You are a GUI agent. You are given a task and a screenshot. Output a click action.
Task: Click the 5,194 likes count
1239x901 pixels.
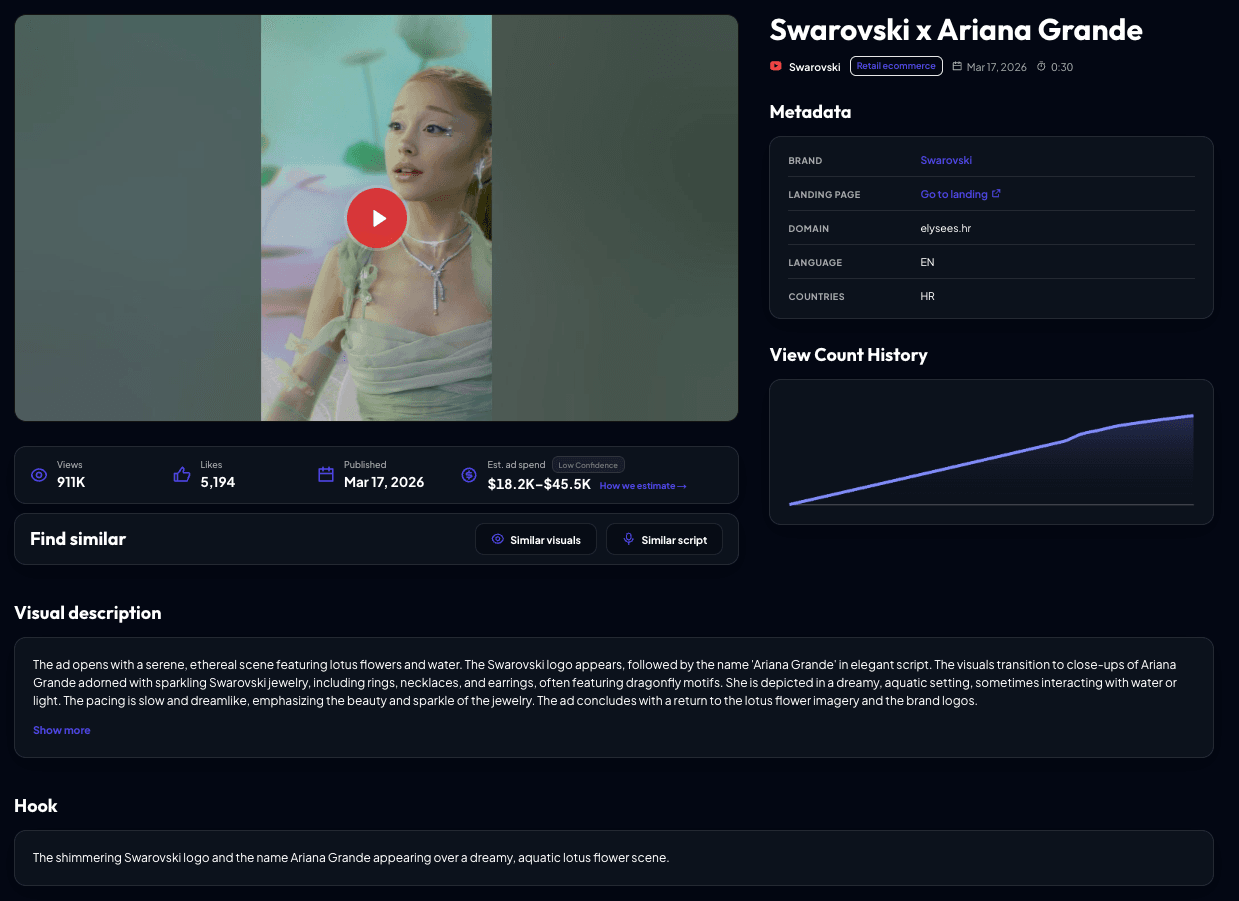pyautogui.click(x=218, y=483)
